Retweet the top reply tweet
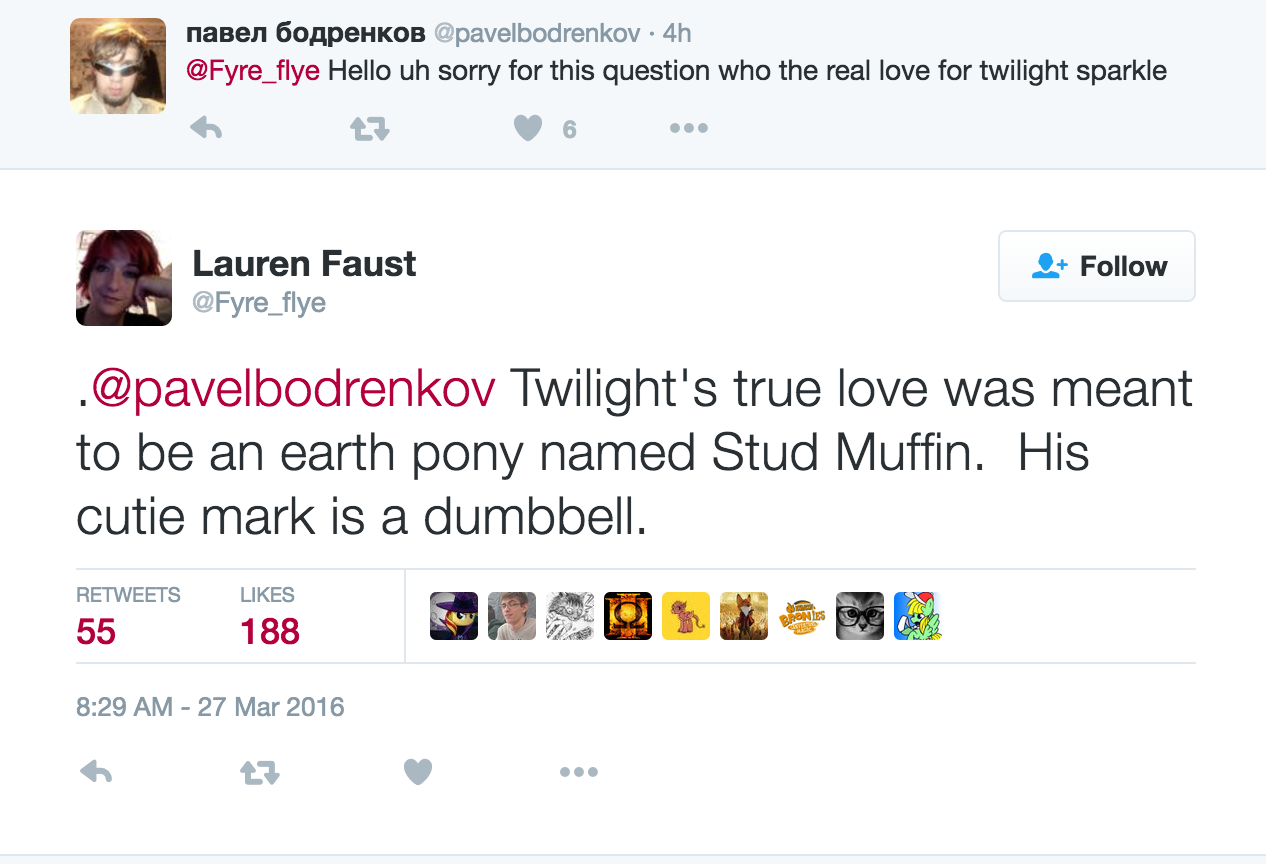Viewport: 1266px width, 864px height. tap(369, 128)
